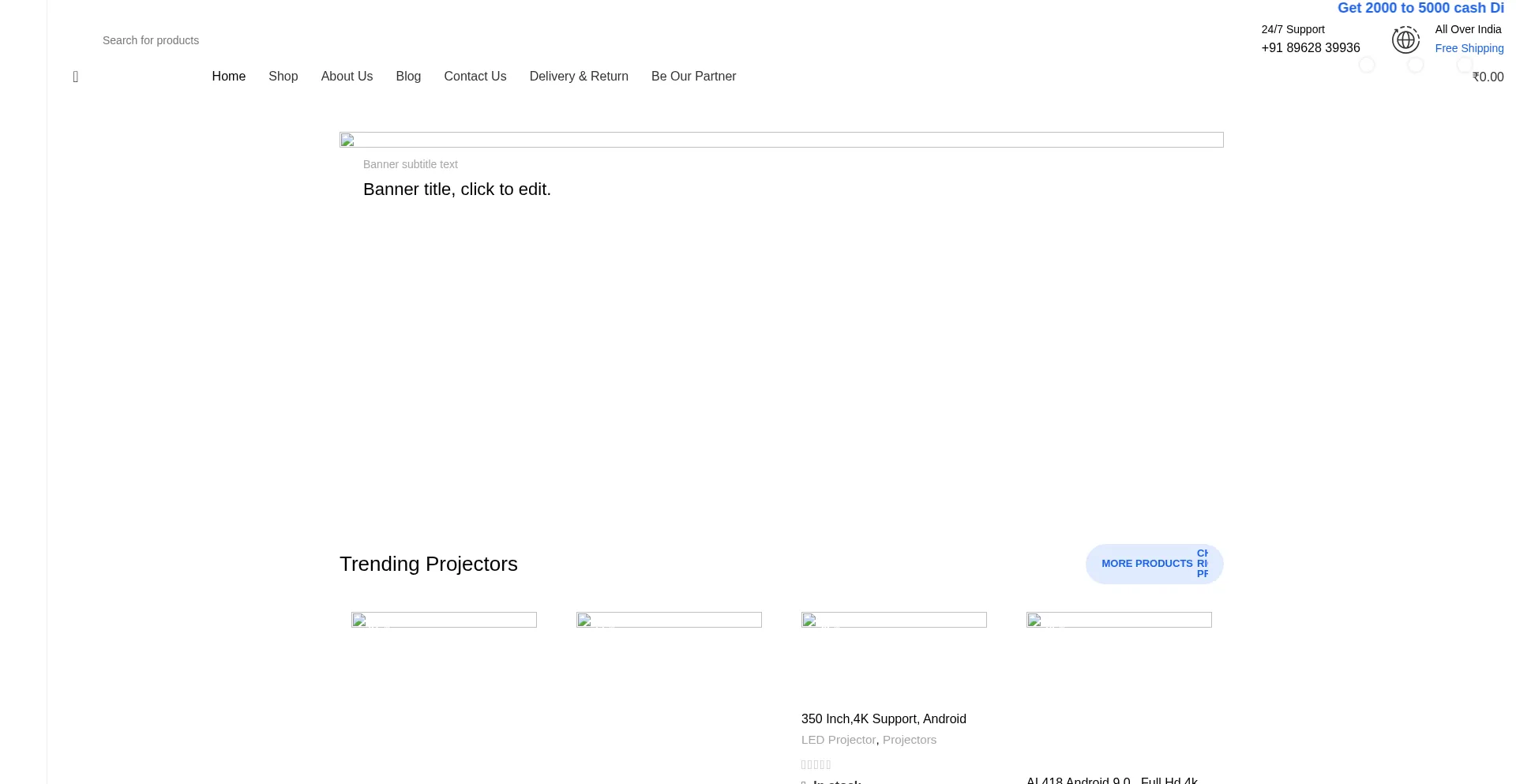Open the Shop menu item
This screenshot has height=784, width=1516.
click(283, 77)
